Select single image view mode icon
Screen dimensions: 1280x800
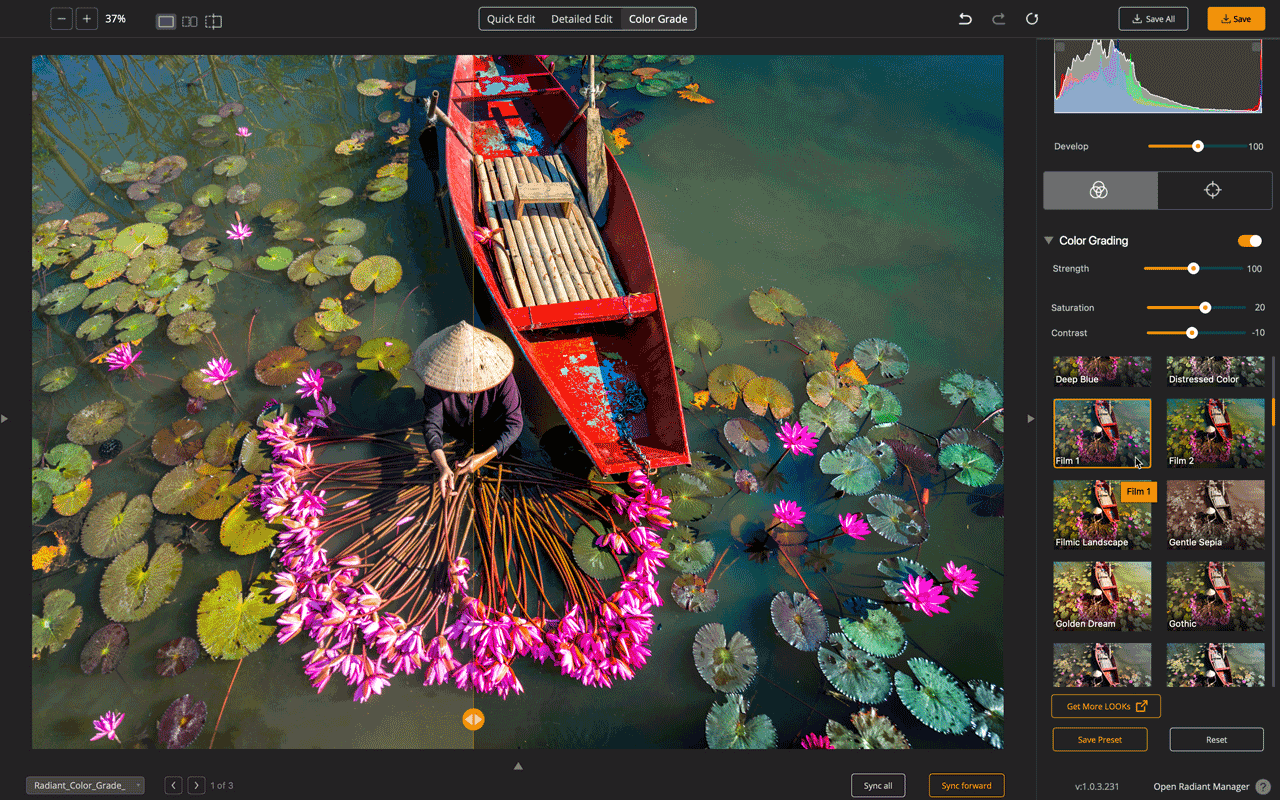(166, 21)
